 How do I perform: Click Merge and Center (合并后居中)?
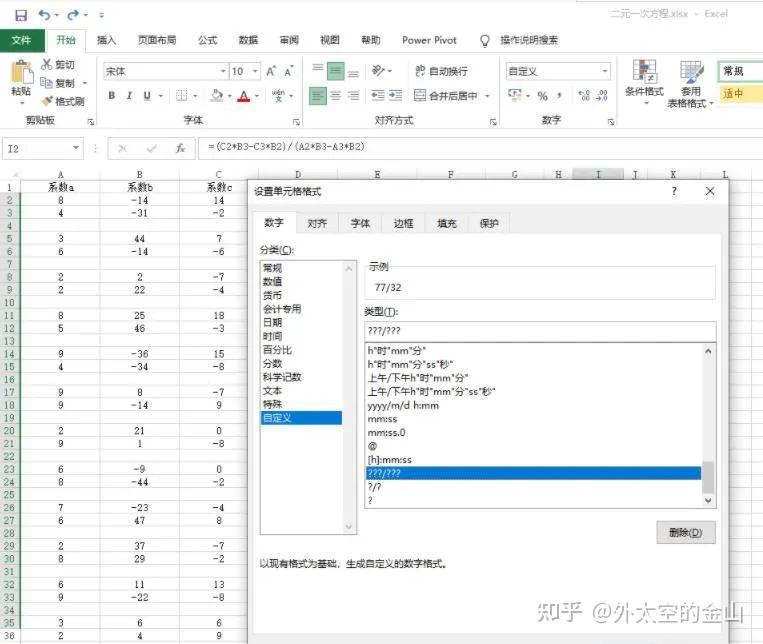445,95
